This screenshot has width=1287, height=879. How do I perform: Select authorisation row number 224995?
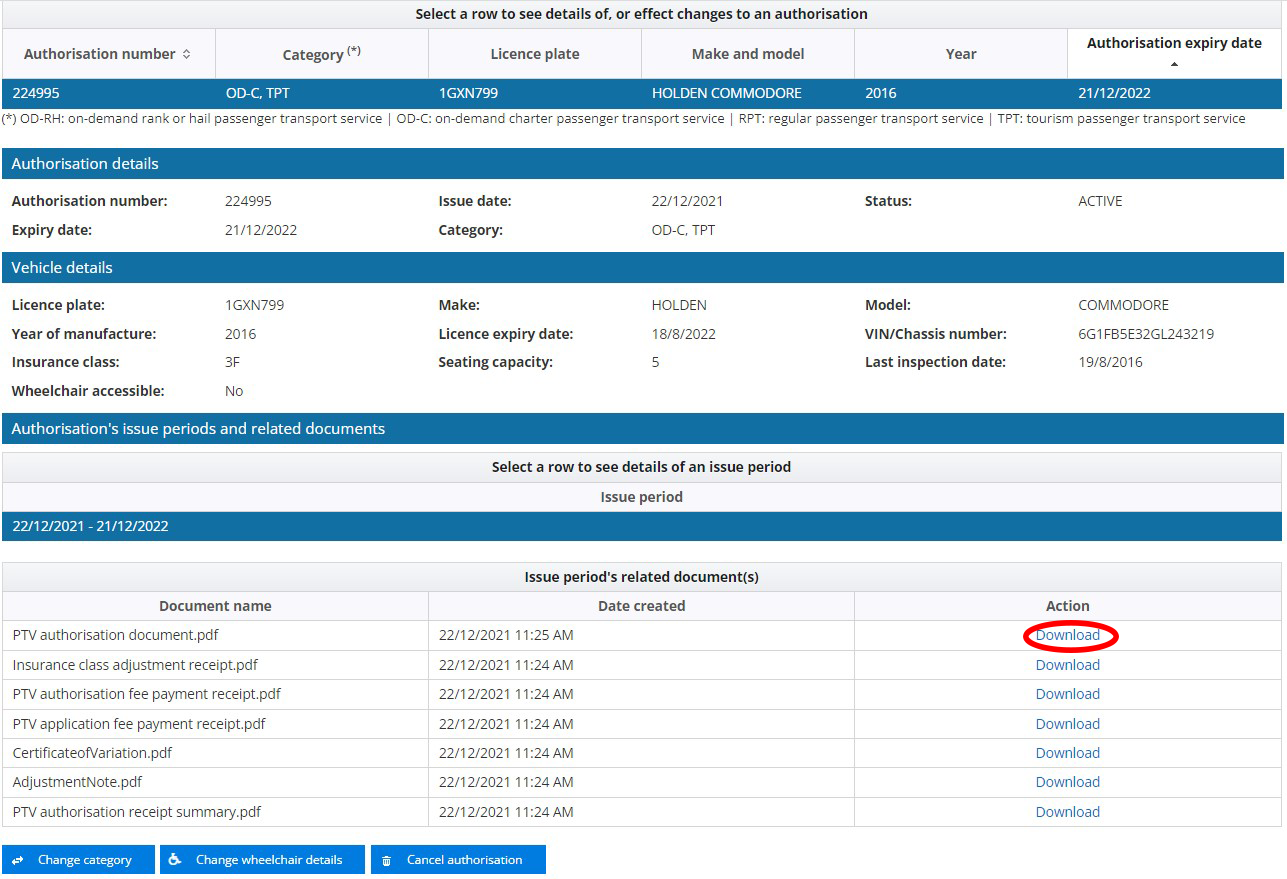(x=642, y=93)
